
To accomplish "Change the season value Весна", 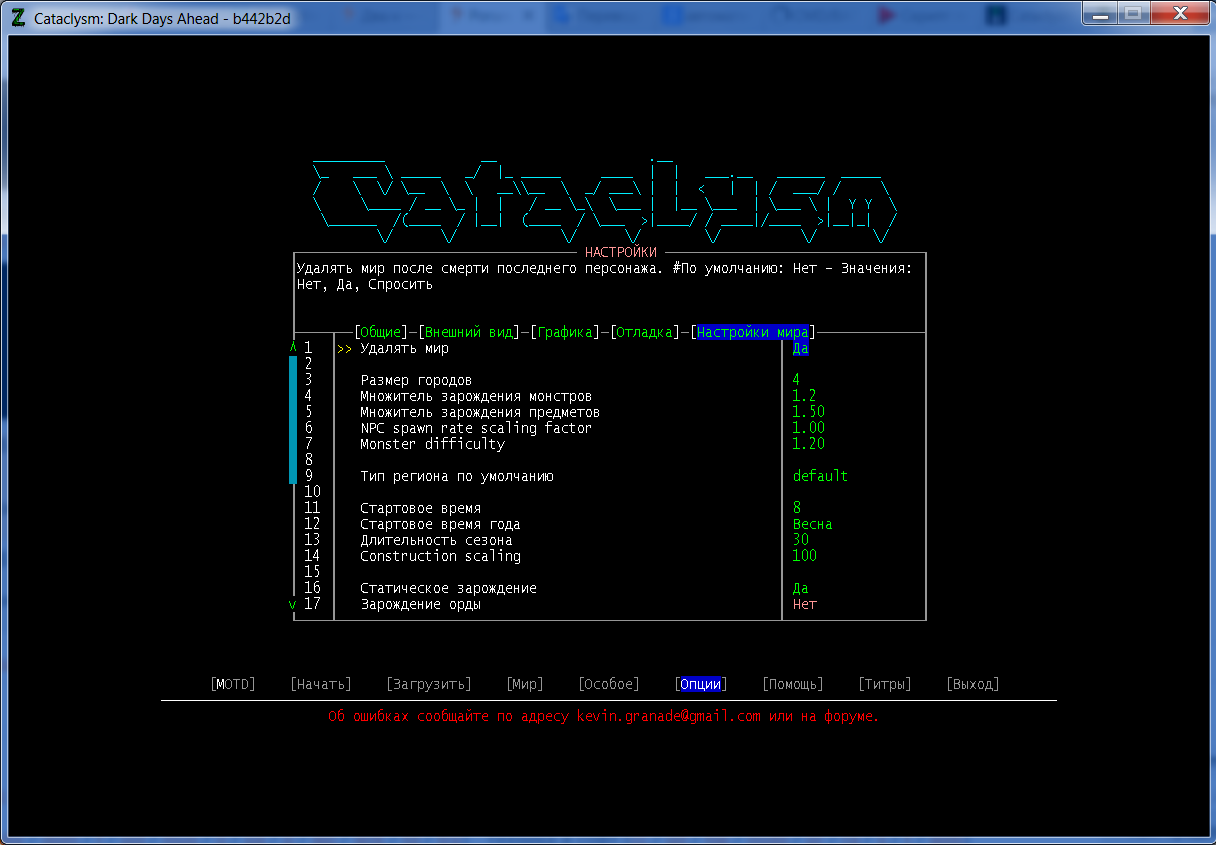I will tap(812, 524).
